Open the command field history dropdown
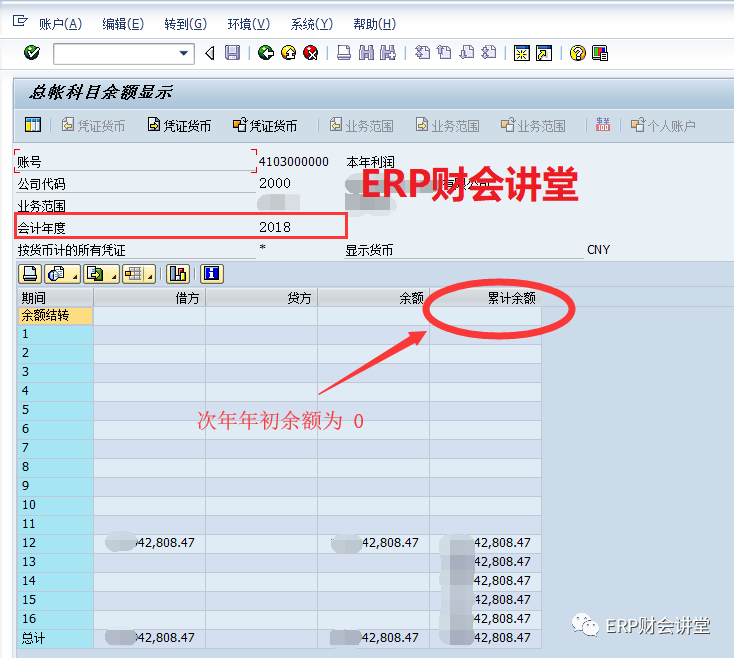The image size is (734, 658). coord(184,53)
